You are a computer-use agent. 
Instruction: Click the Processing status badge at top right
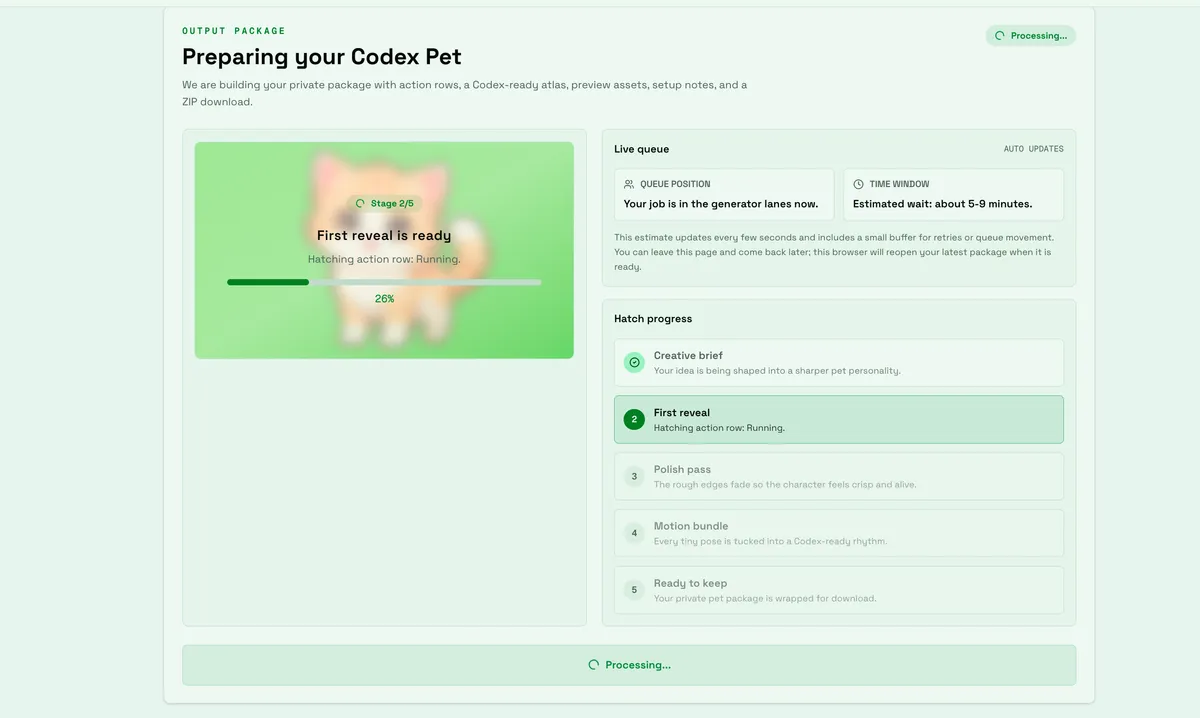coord(1031,36)
